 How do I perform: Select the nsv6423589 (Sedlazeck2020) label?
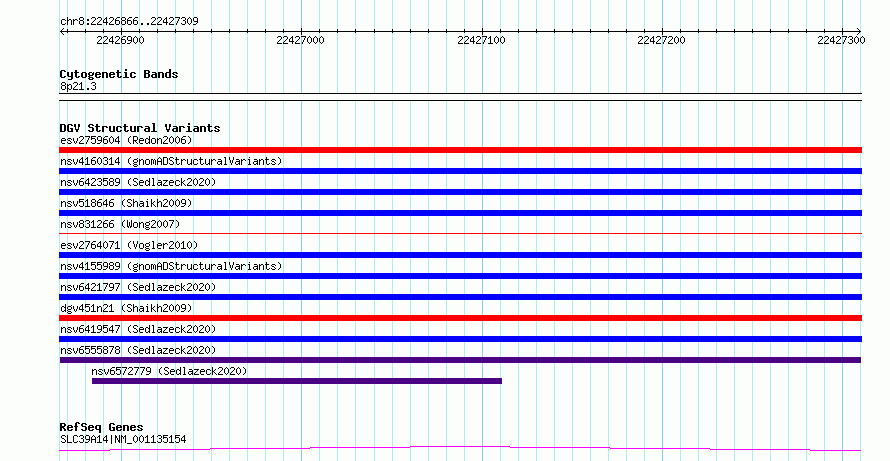(x=138, y=182)
